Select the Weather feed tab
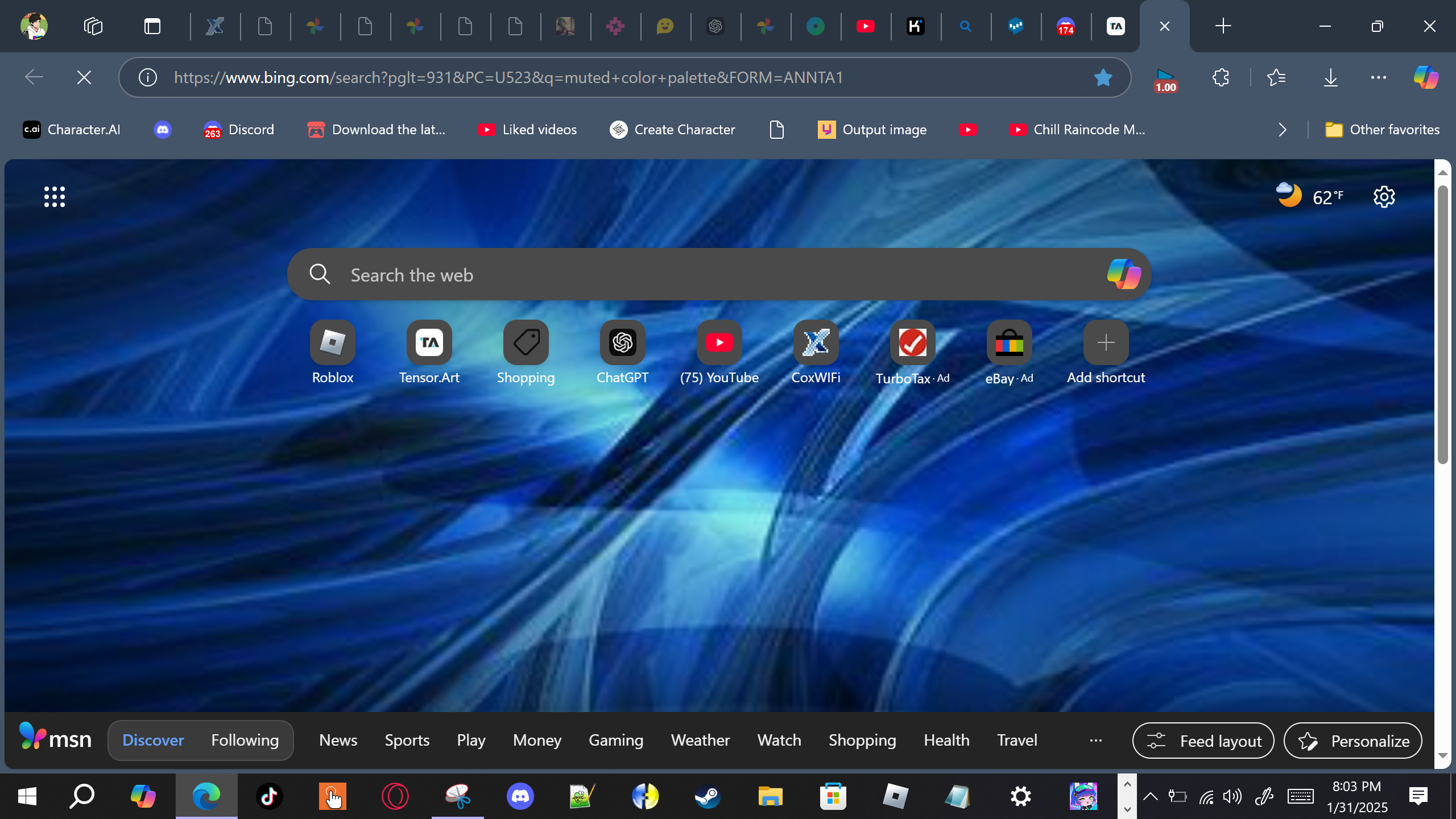Viewport: 1456px width, 819px height. coord(700,740)
